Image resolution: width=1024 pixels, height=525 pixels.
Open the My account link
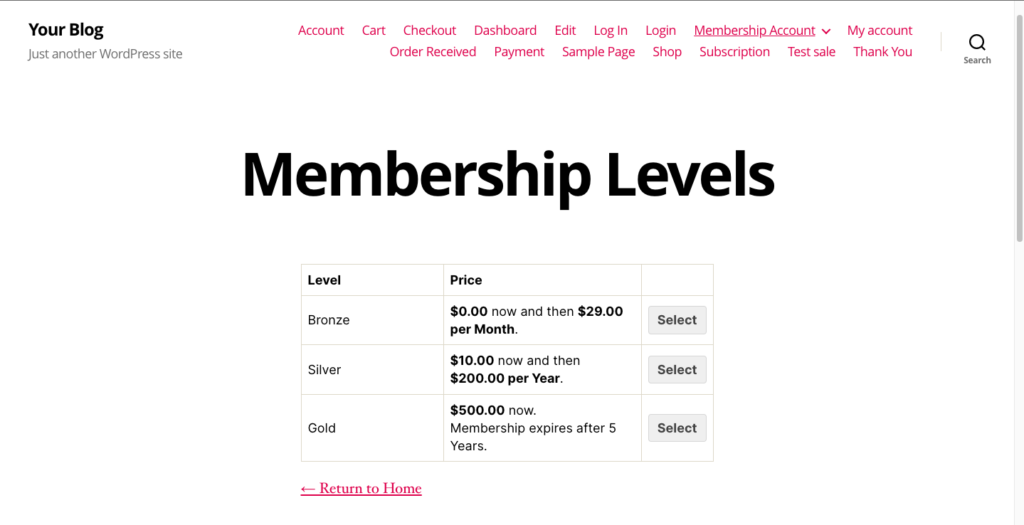click(x=879, y=31)
